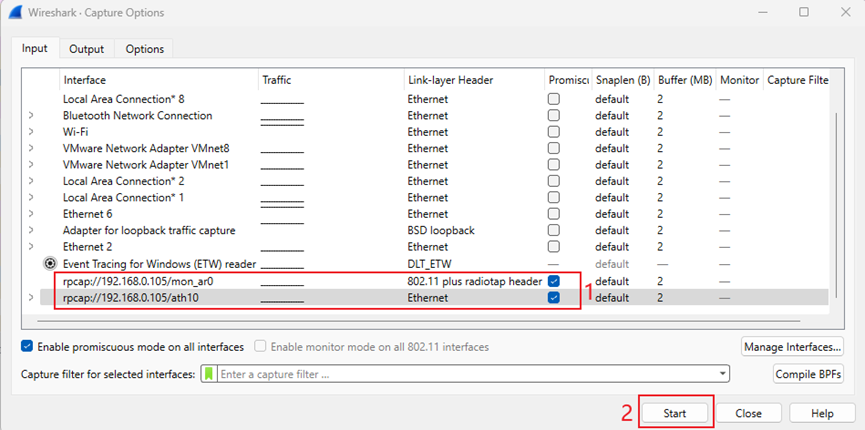Screen dimensions: 865x430
Task: Sort by the Interface column header
Action: (159, 80)
